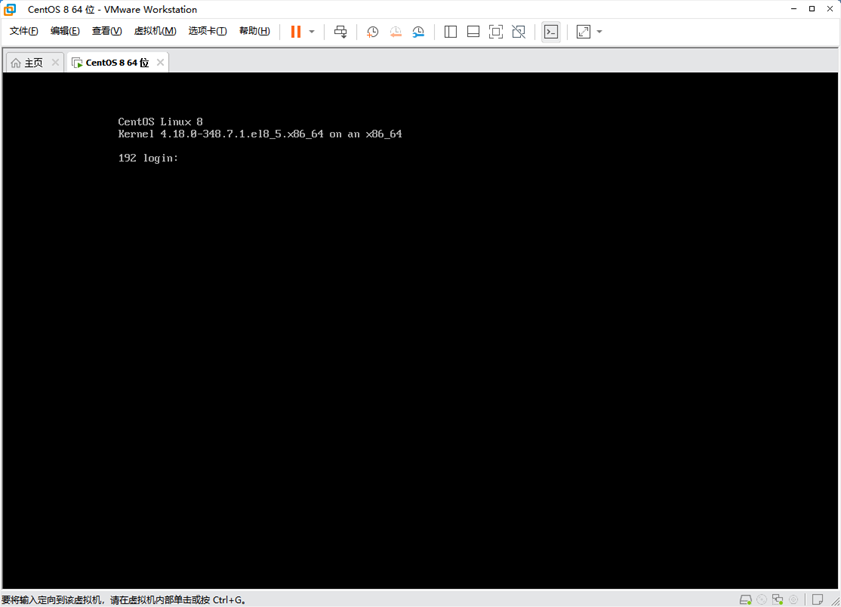Click the hard disk status icon
This screenshot has width=841, height=607.
click(746, 599)
